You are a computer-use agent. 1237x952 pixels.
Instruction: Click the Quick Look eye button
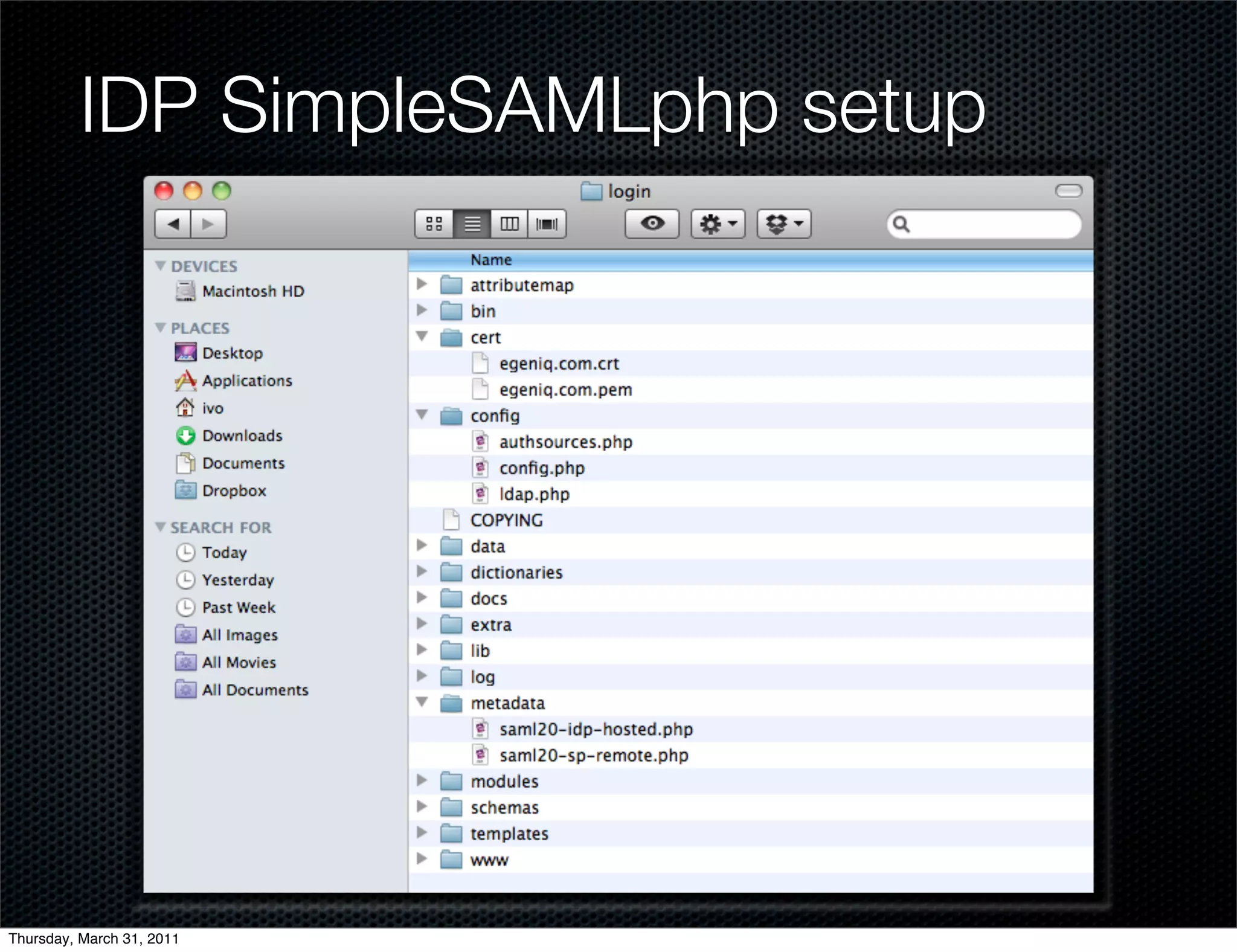[x=652, y=224]
